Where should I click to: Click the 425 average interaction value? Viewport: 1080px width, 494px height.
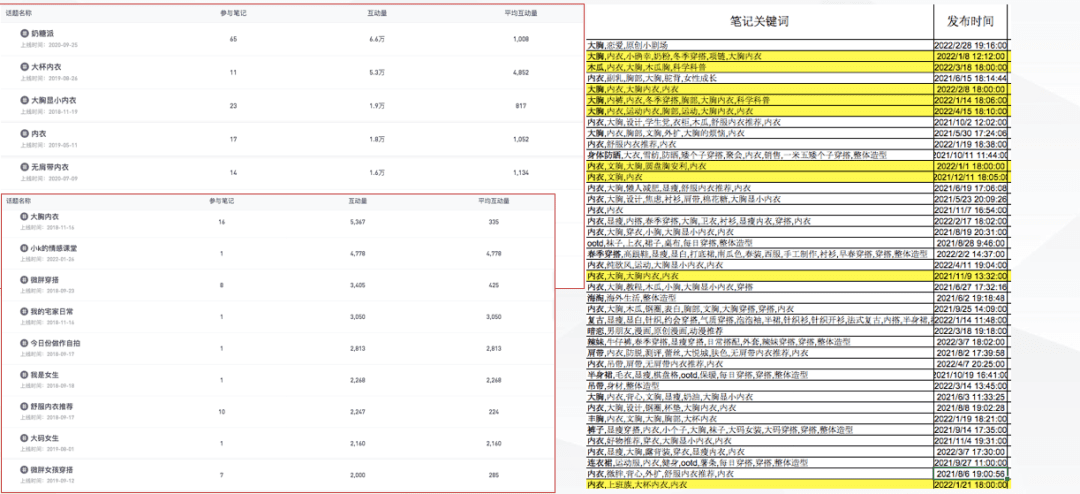[494, 285]
